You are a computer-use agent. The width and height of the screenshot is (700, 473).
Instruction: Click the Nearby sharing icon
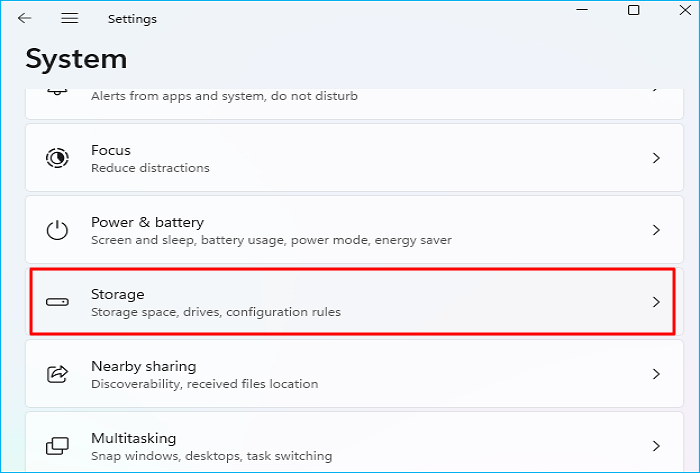(x=58, y=374)
